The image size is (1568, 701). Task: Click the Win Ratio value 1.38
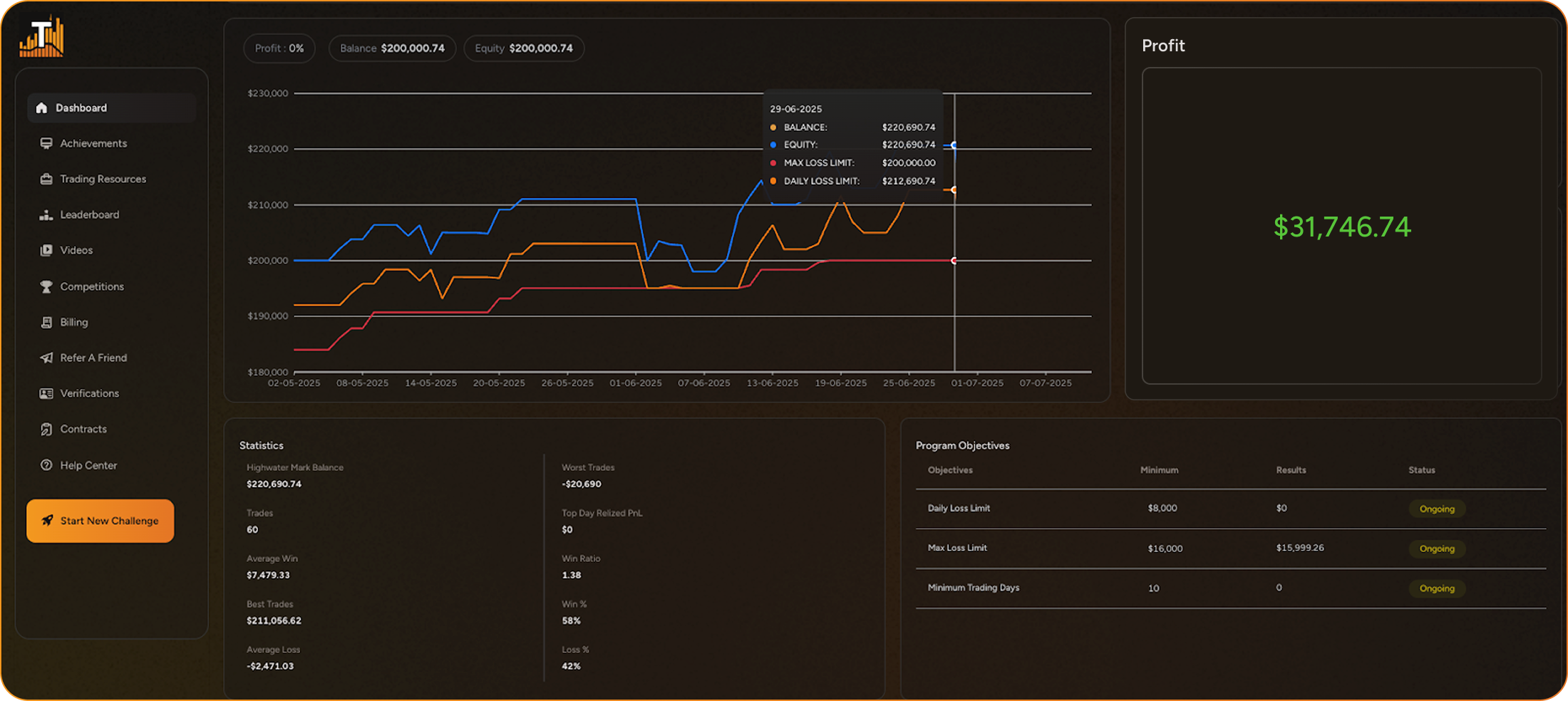(572, 575)
